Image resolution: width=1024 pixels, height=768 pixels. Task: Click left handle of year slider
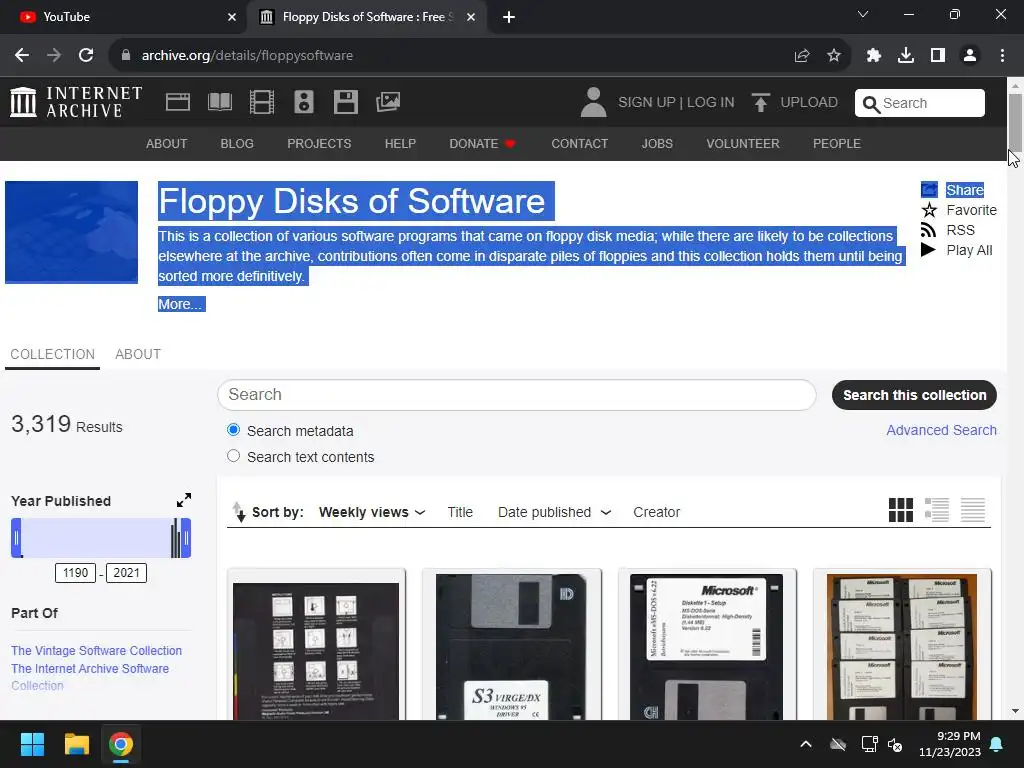[16, 538]
